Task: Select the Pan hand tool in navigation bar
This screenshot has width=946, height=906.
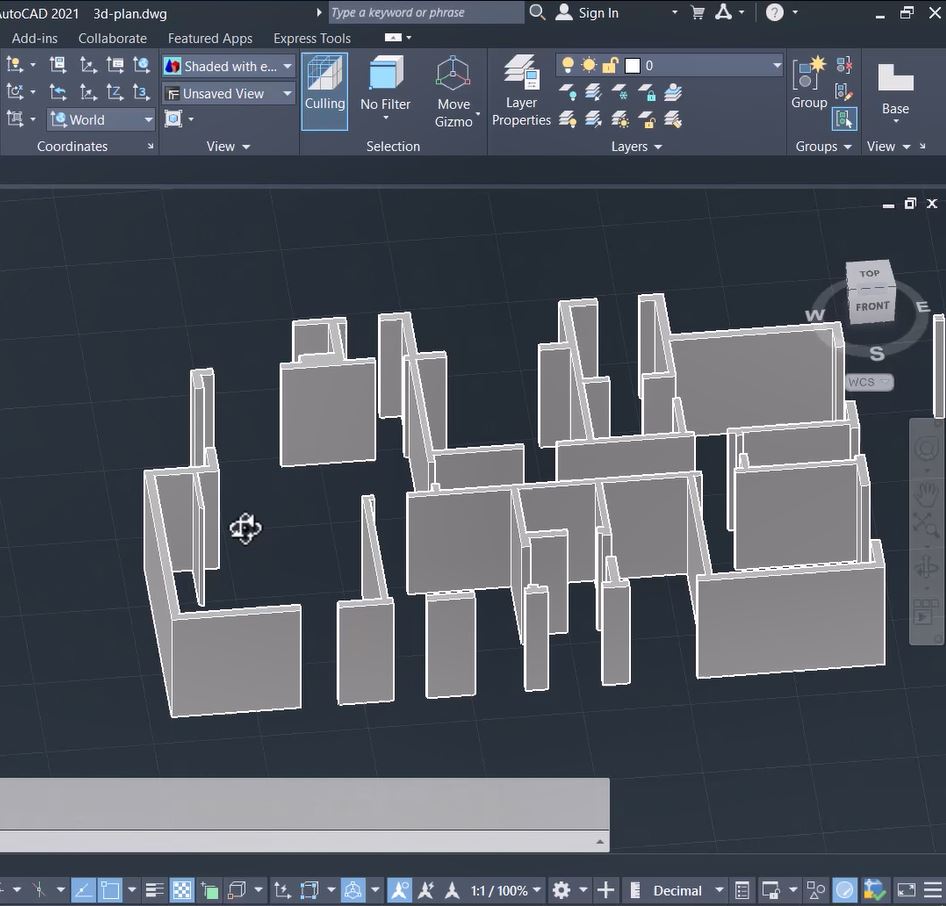Action: (926, 492)
